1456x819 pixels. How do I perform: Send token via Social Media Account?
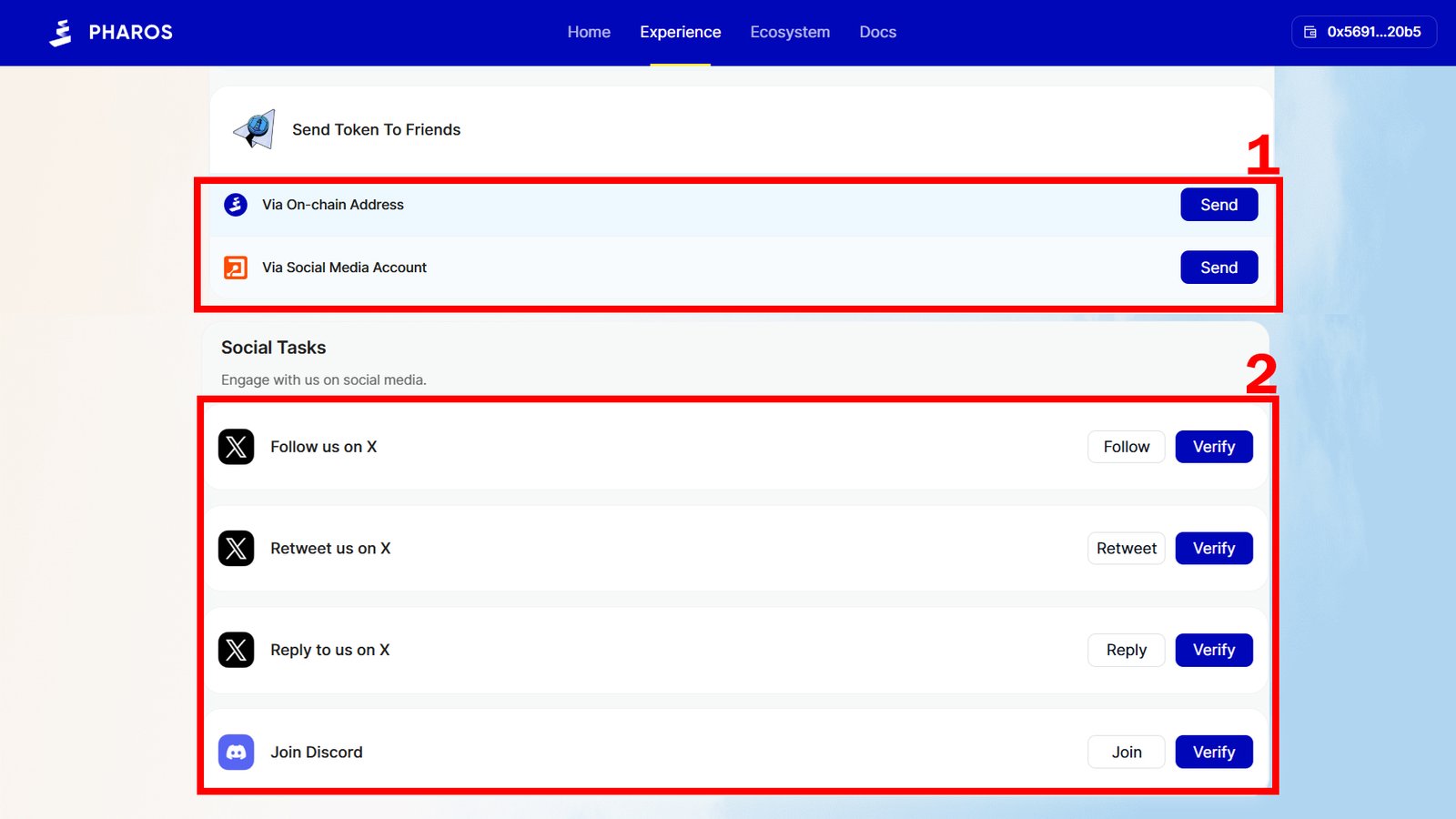1218,268
